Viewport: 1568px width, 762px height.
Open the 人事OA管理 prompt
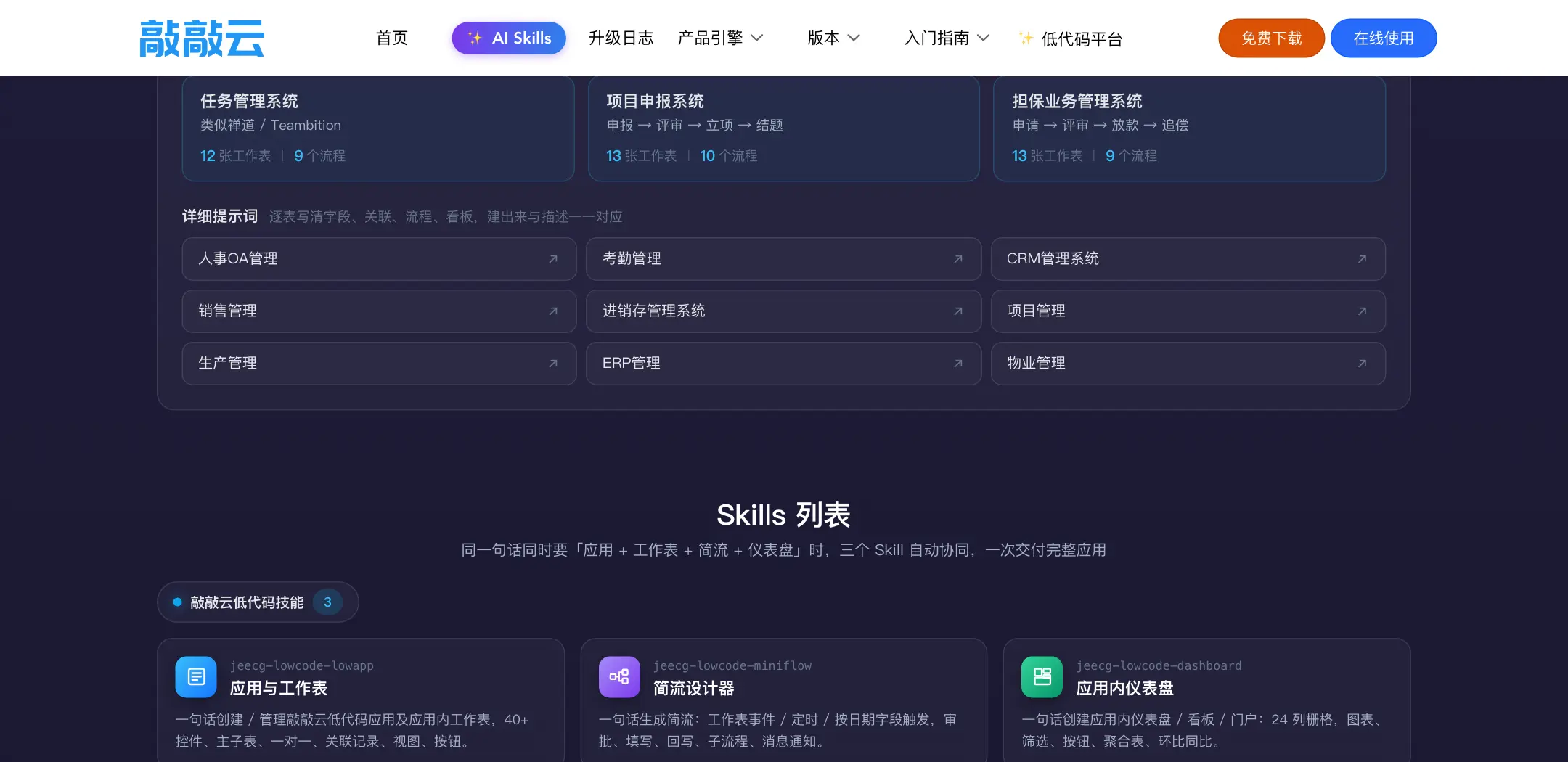coord(379,259)
